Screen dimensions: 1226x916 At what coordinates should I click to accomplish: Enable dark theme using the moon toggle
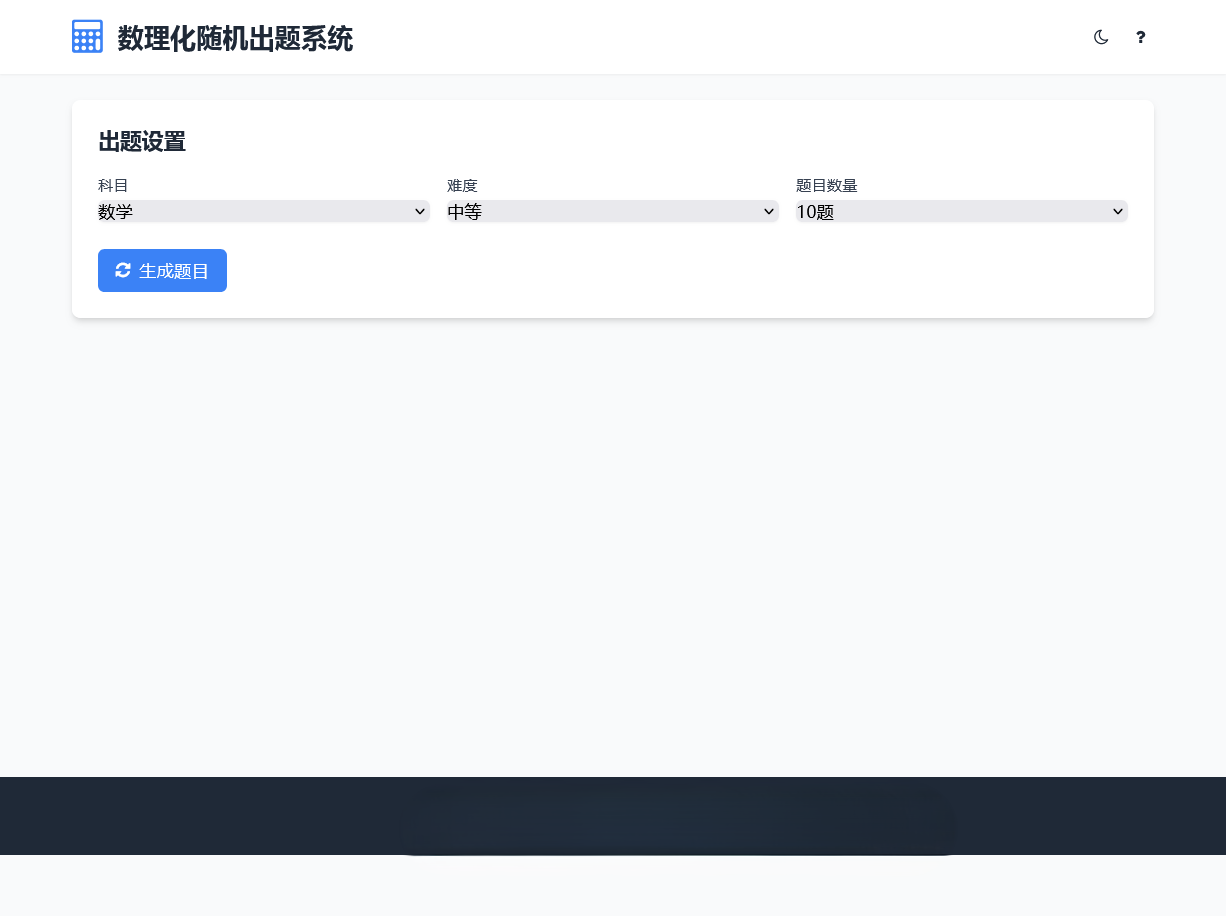[x=1101, y=37]
